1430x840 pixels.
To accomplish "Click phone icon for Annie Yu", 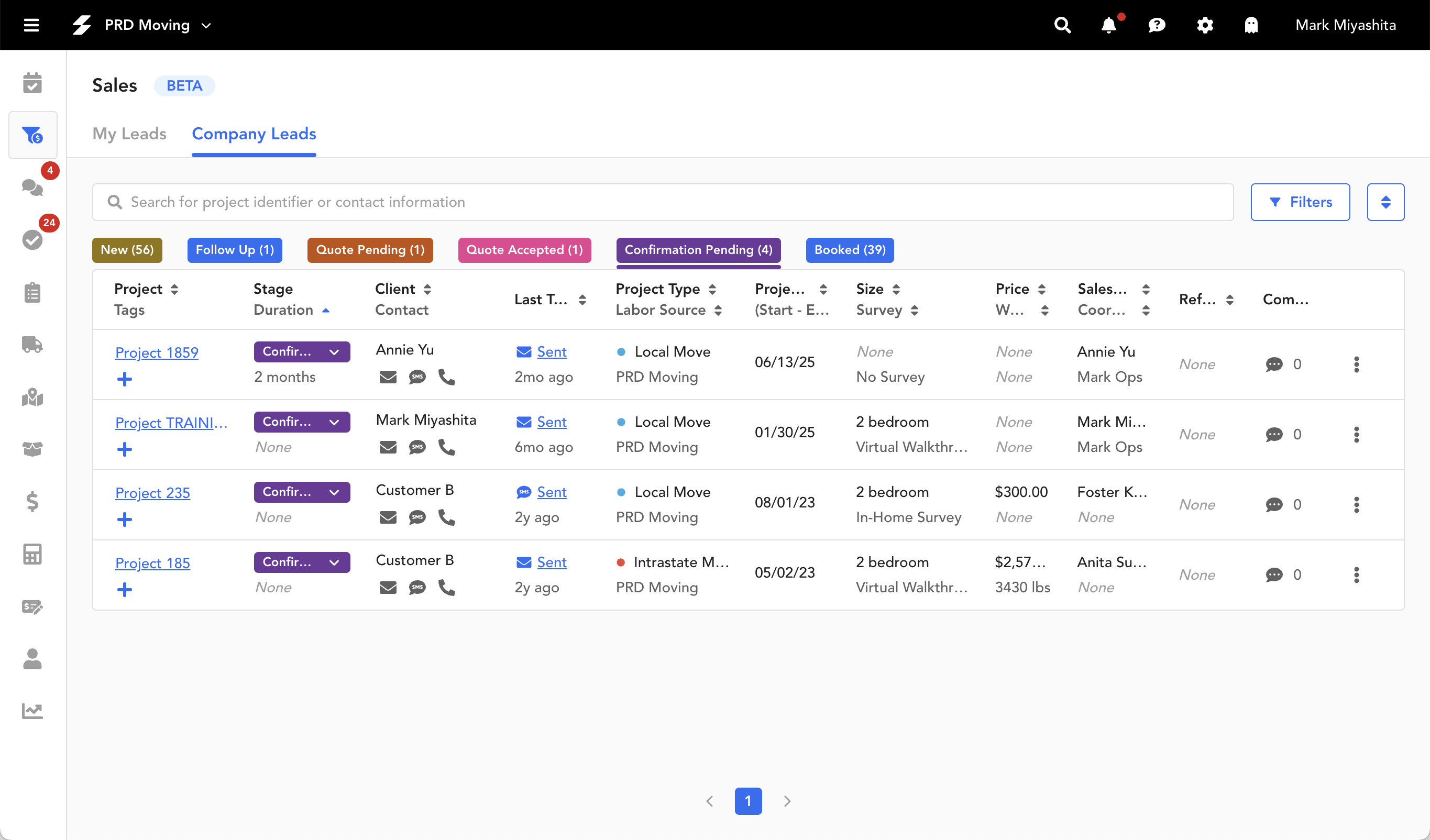I will tap(447, 377).
